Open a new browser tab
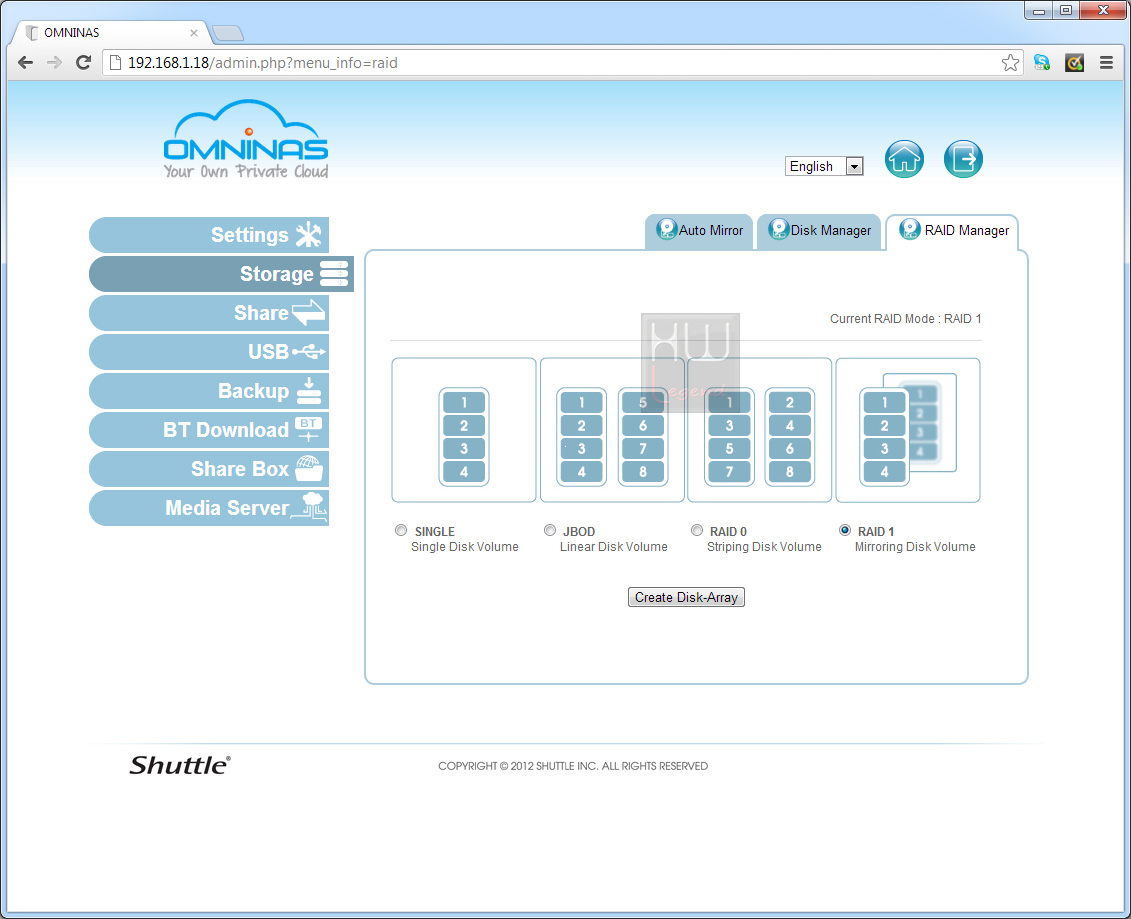The width and height of the screenshot is (1131, 919). [229, 33]
